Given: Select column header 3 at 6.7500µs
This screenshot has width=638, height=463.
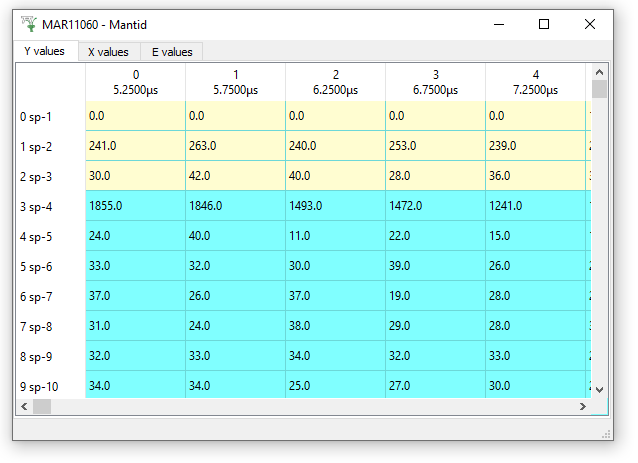Looking at the screenshot, I should click(435, 82).
